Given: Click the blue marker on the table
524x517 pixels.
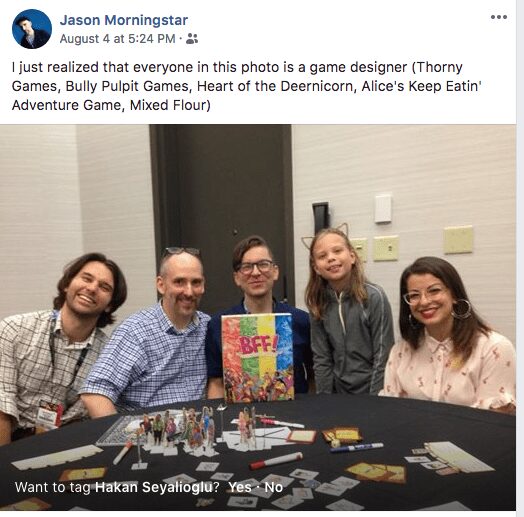Looking at the screenshot, I should 357,447.
